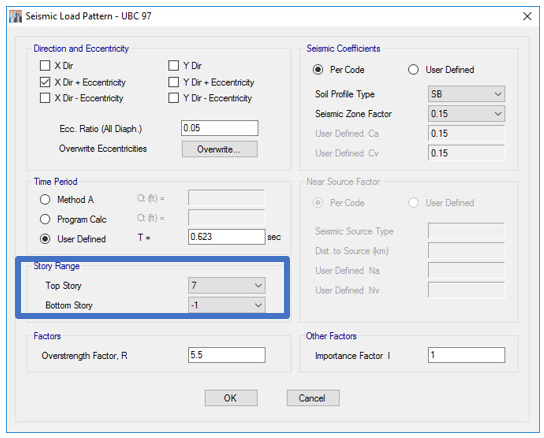
Task: Edit the Overstrength Factor R field
Action: [x=227, y=355]
